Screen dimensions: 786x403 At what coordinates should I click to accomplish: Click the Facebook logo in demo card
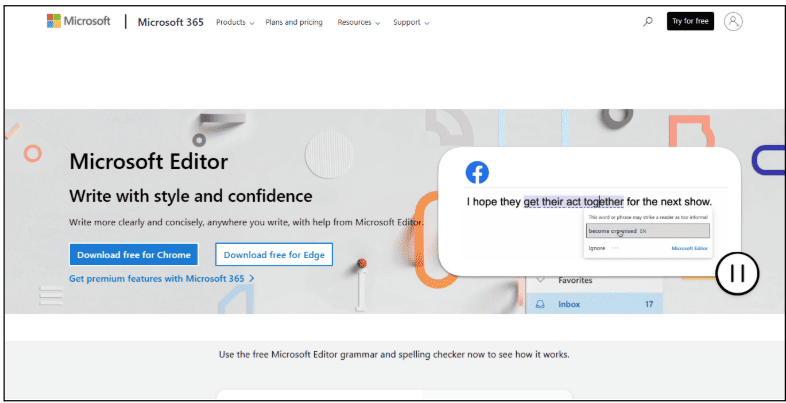(x=477, y=172)
